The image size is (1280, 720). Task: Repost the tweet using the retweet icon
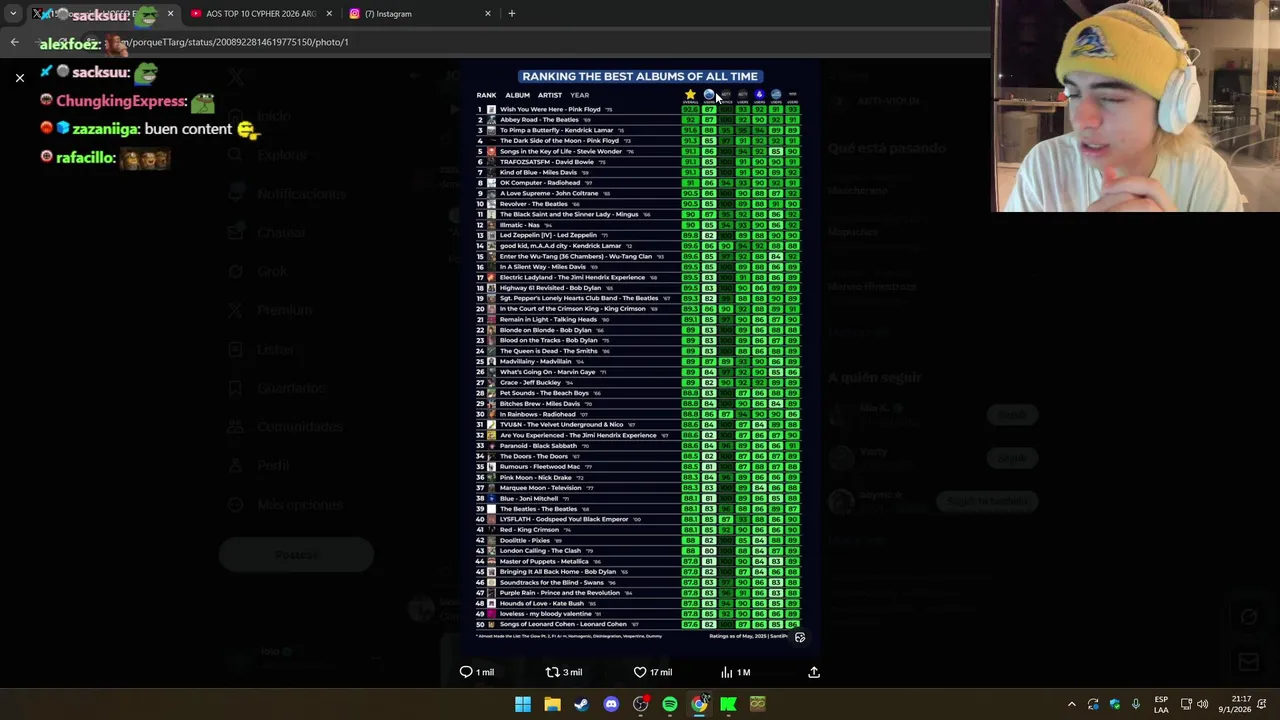point(552,672)
